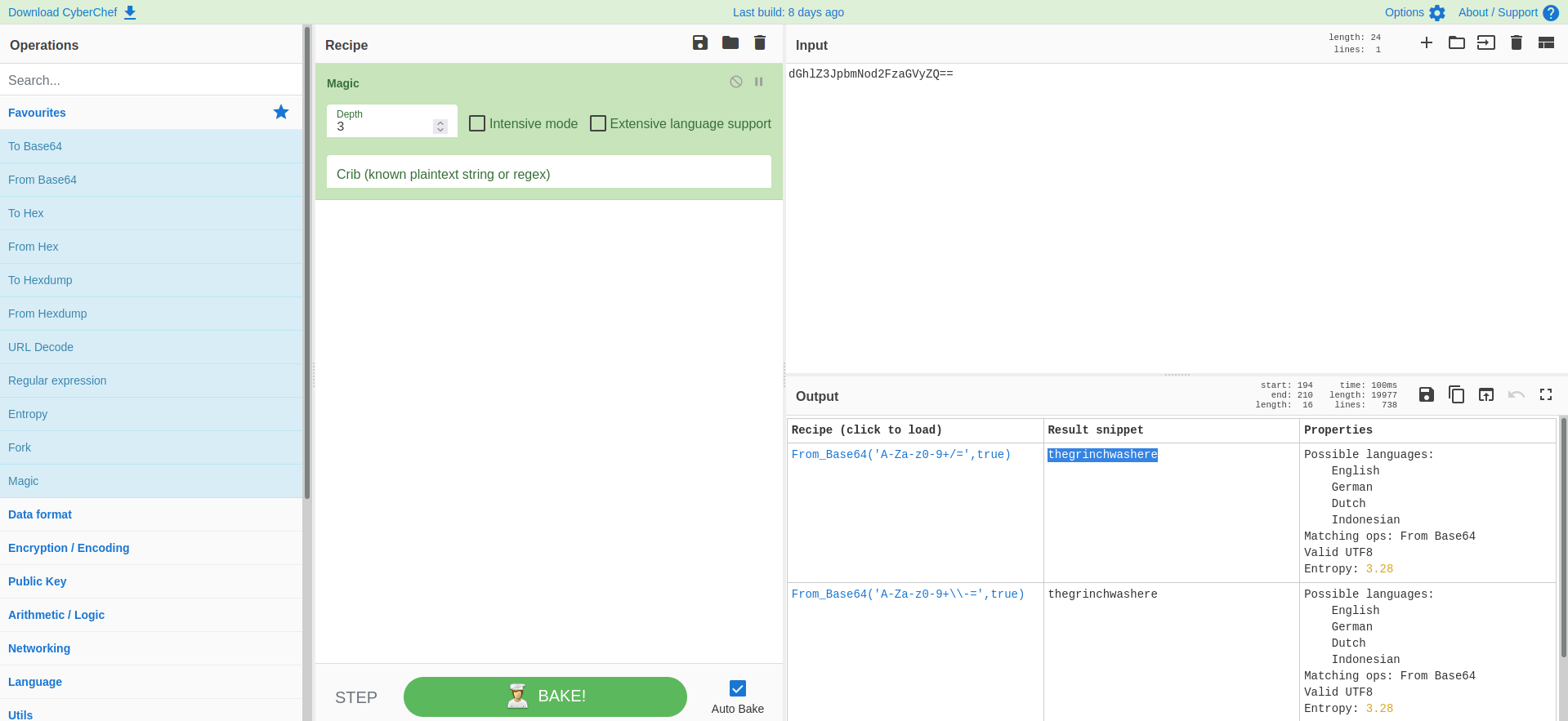
Task: Load a recipe via folder icon
Action: pos(730,43)
